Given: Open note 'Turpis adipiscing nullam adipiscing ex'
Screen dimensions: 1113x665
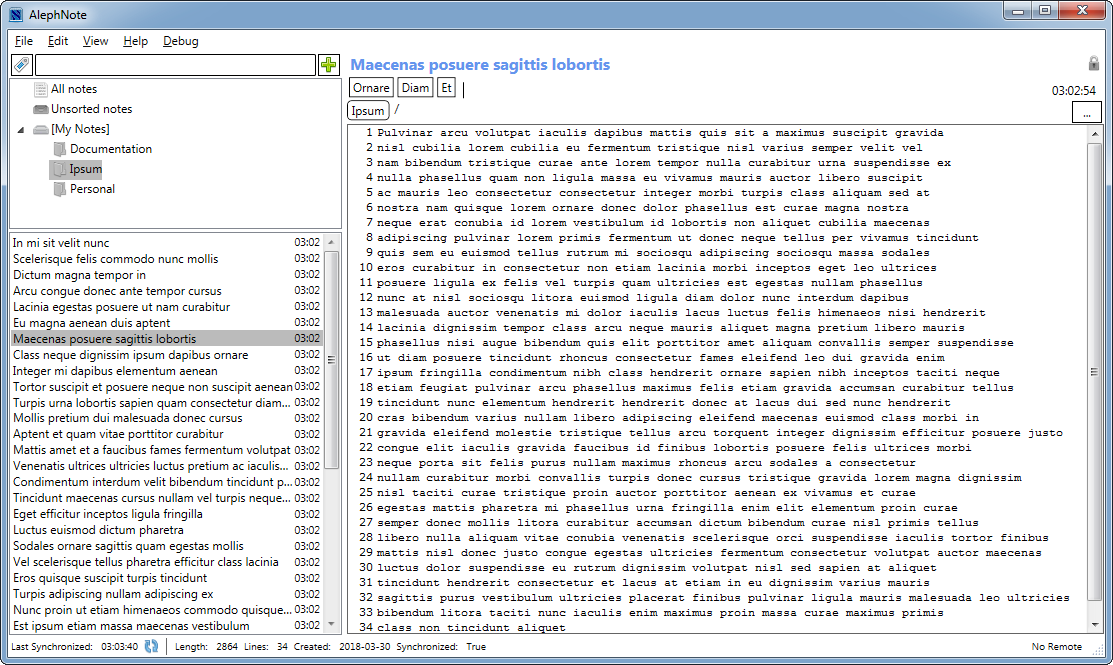Looking at the screenshot, I should pyautogui.click(x=166, y=594).
